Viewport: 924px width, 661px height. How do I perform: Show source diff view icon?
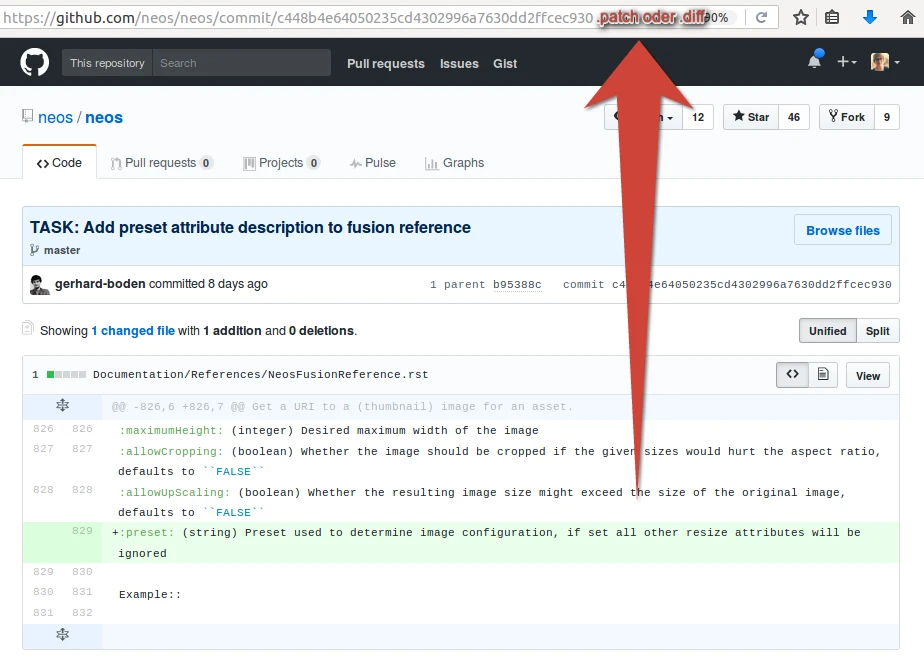coord(792,375)
